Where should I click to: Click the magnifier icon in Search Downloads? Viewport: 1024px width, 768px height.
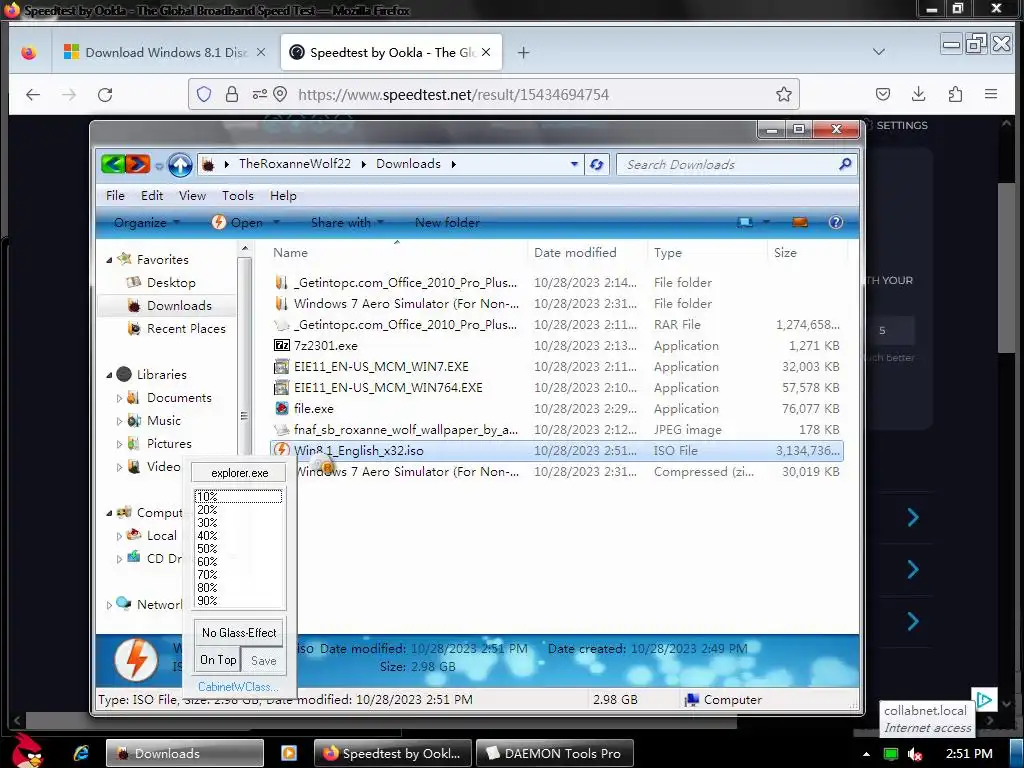(845, 164)
